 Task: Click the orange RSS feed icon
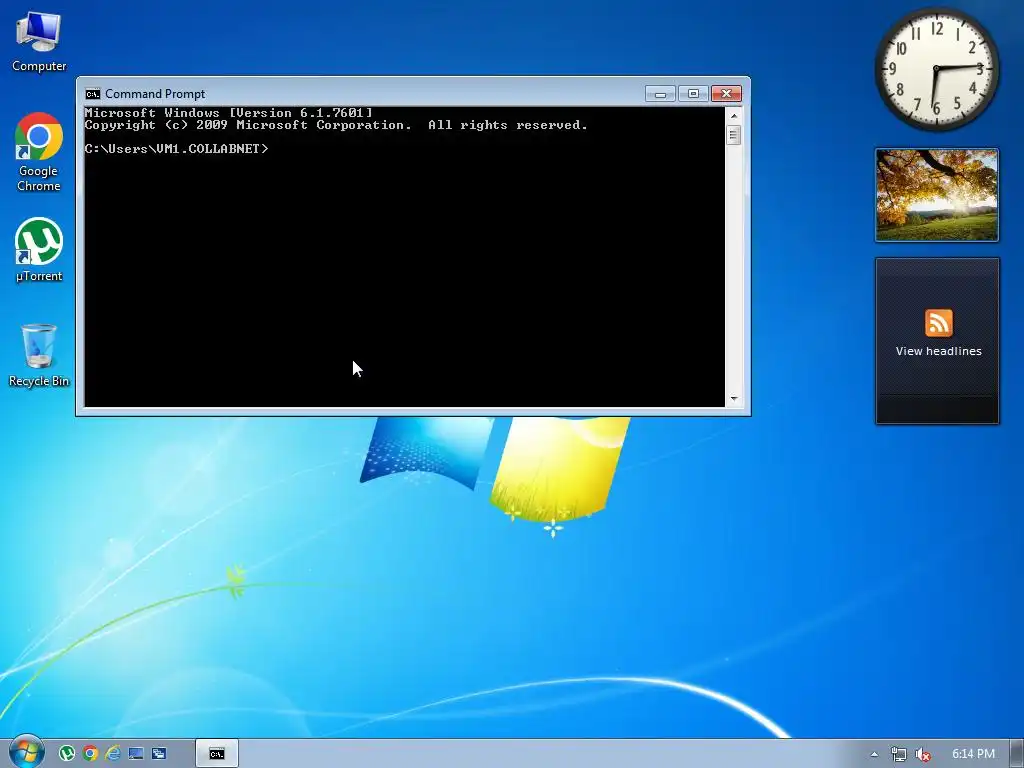click(938, 323)
